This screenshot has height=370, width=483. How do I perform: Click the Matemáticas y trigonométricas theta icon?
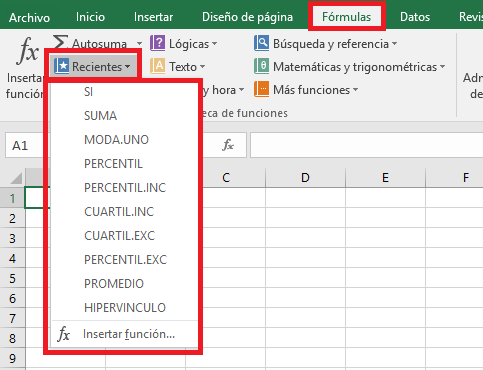[x=261, y=66]
